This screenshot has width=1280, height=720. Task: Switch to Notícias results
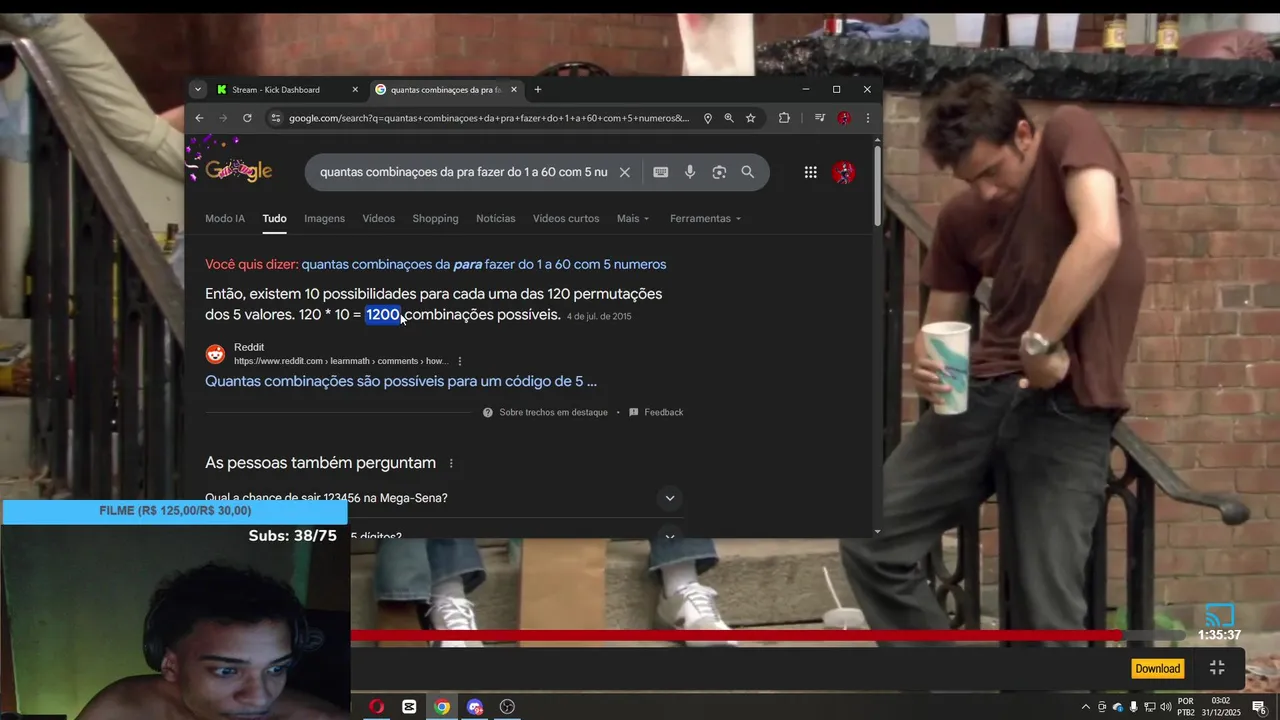tap(496, 218)
